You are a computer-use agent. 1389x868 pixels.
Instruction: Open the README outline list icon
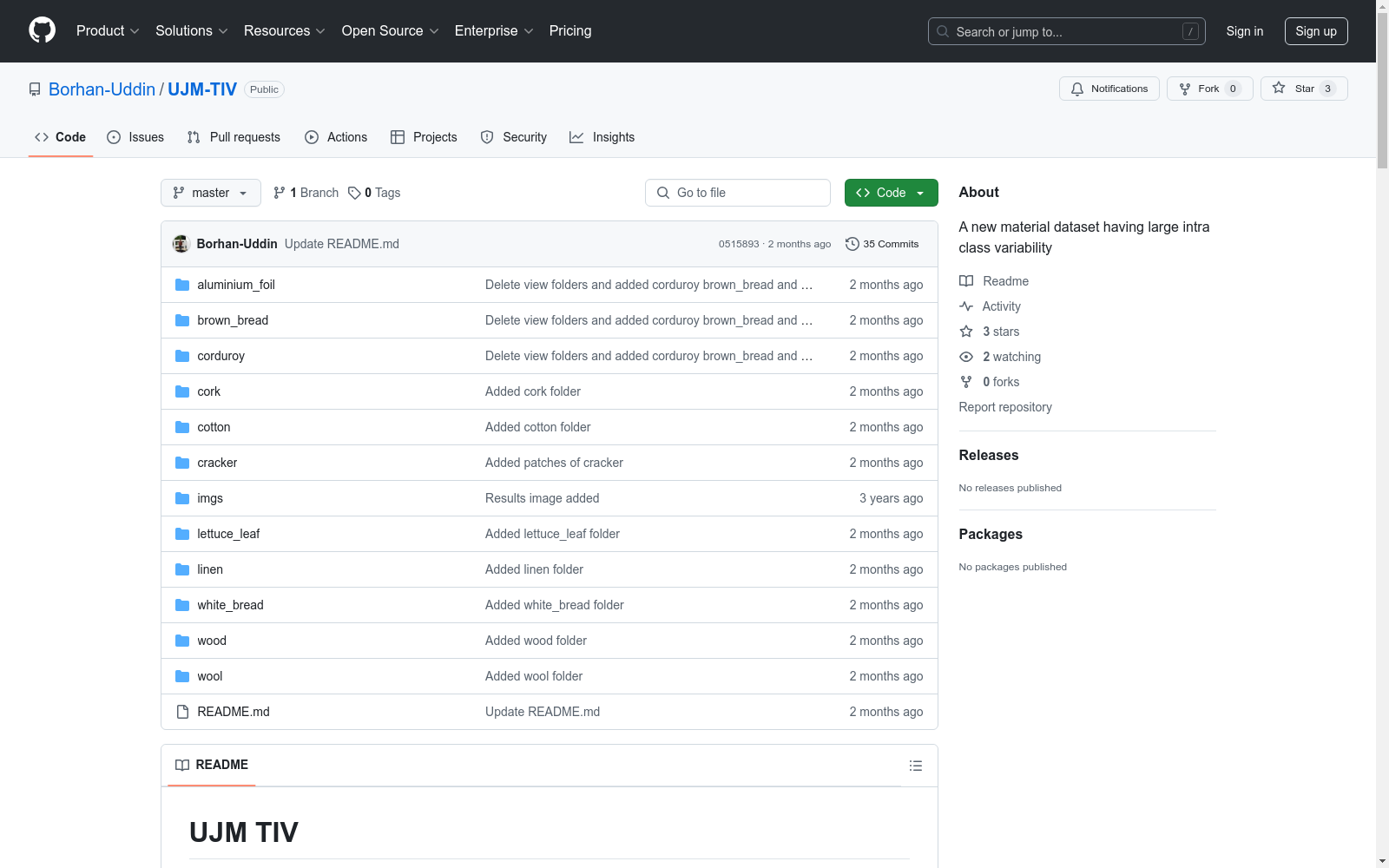[915, 766]
